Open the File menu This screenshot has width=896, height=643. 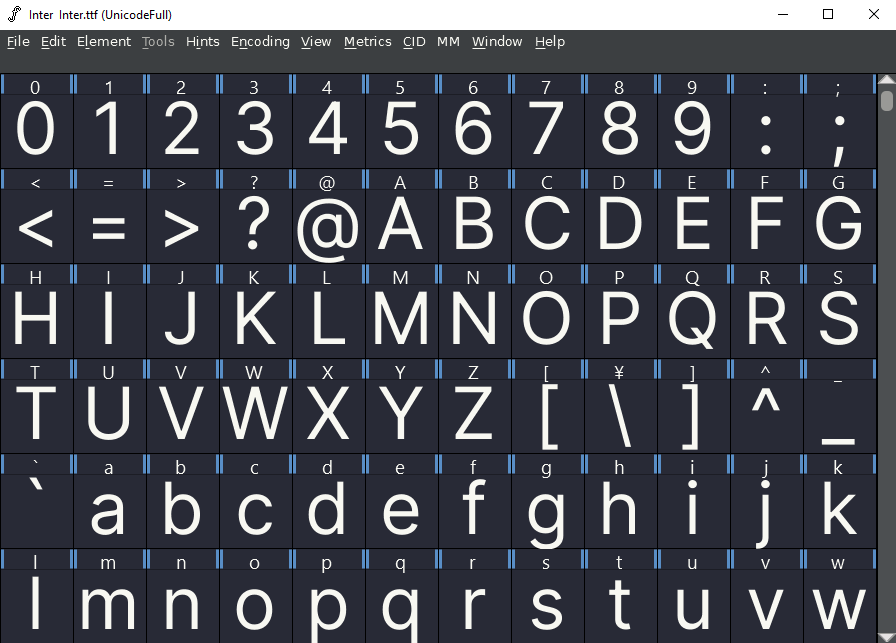pos(17,41)
